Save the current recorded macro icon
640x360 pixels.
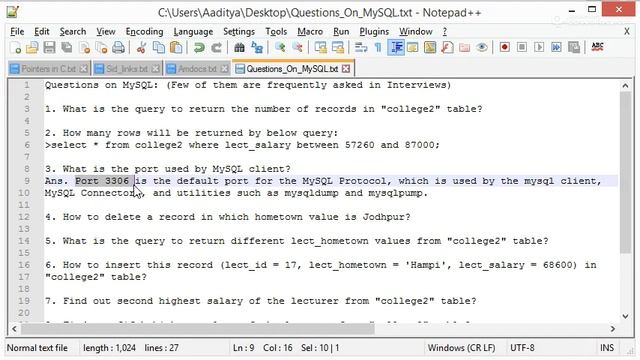[574, 48]
